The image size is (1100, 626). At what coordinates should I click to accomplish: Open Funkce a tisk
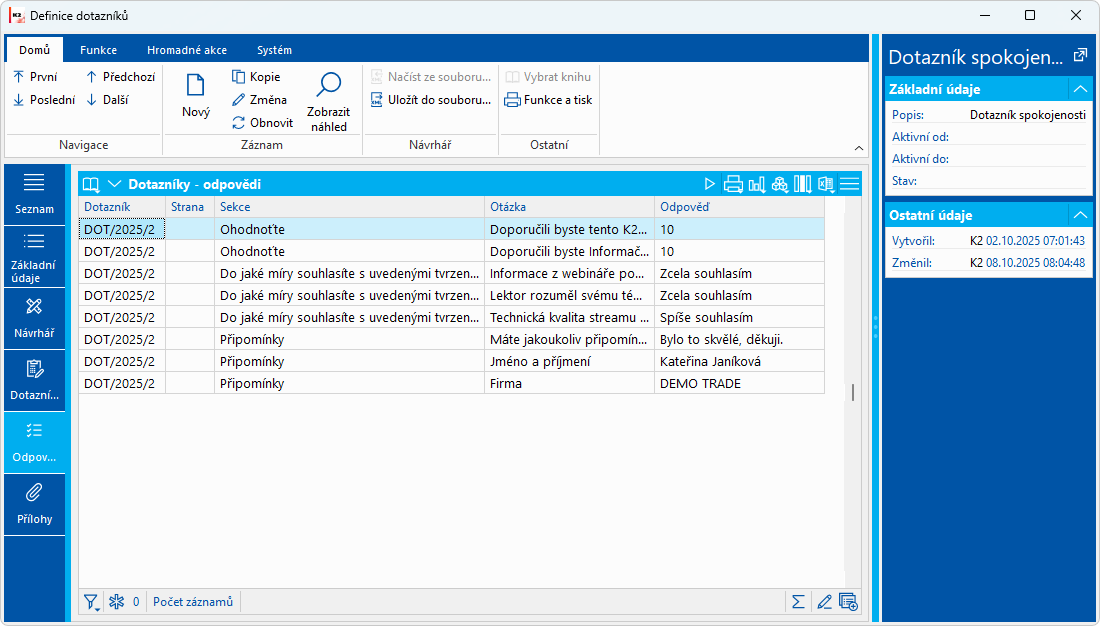[x=549, y=100]
